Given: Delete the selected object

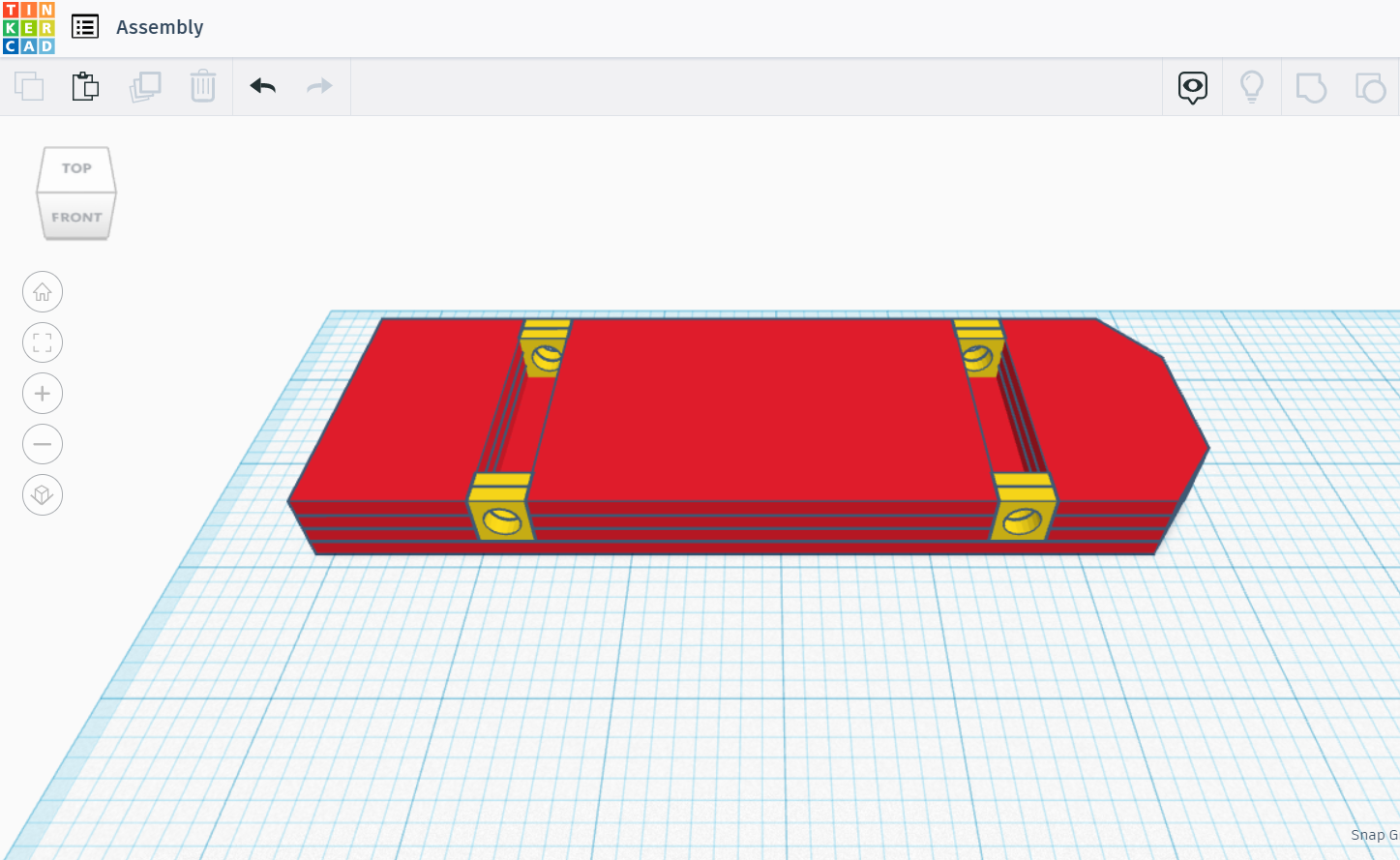Looking at the screenshot, I should 203,86.
